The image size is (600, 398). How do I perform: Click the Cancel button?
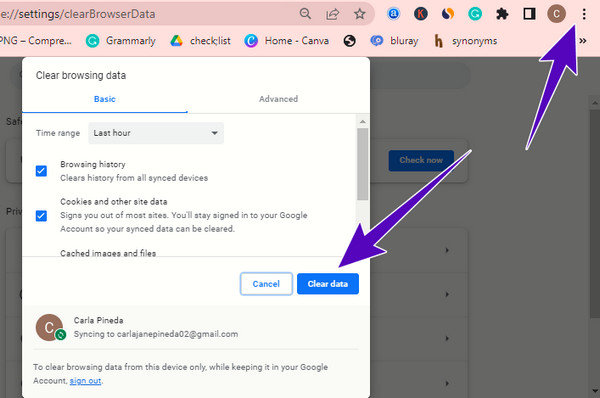(x=266, y=284)
